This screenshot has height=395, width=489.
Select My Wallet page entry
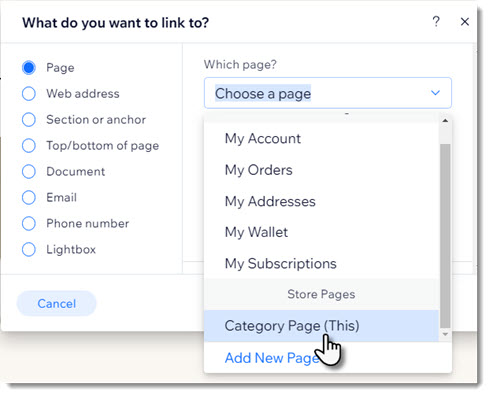321,232
